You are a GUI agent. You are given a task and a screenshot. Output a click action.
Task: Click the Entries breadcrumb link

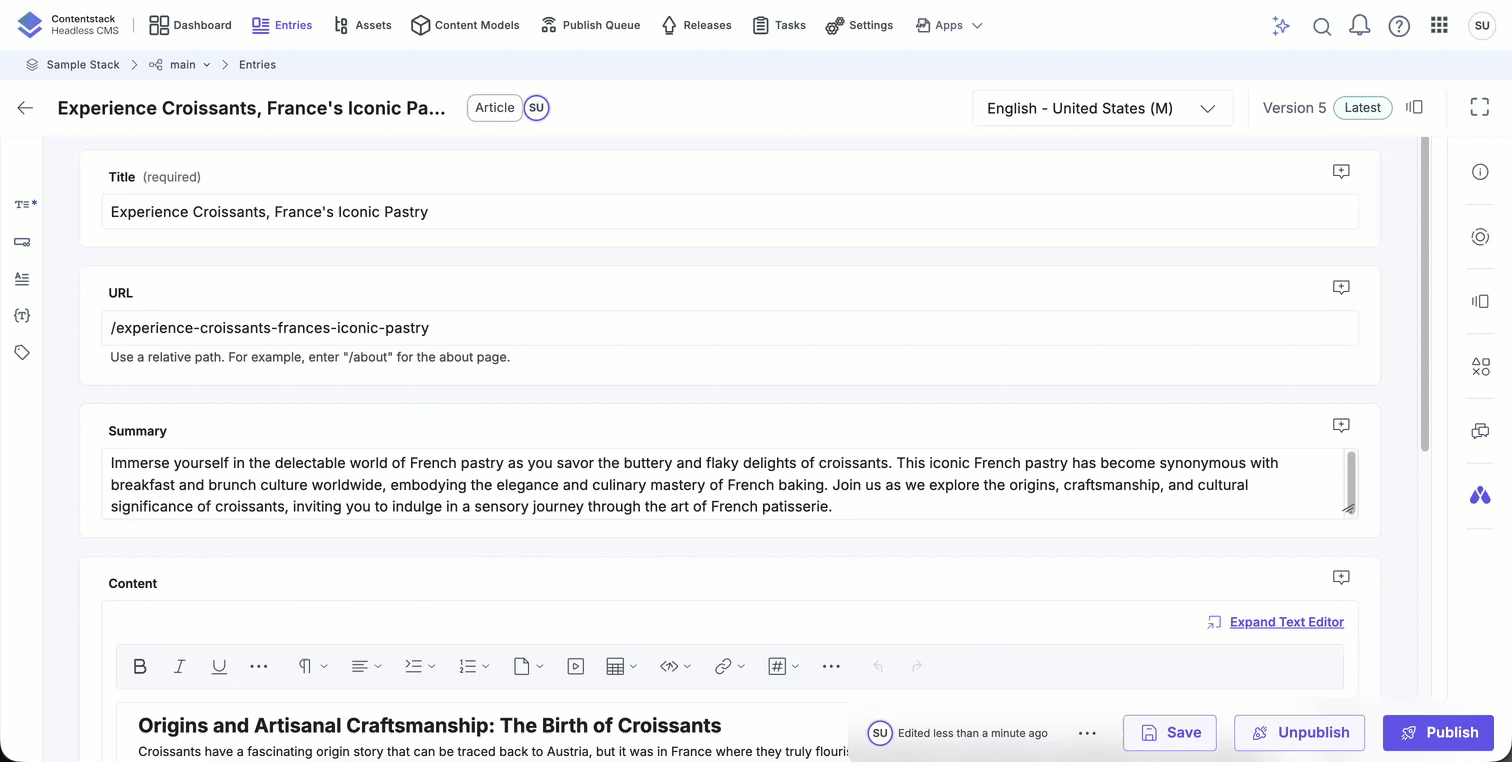(x=257, y=65)
